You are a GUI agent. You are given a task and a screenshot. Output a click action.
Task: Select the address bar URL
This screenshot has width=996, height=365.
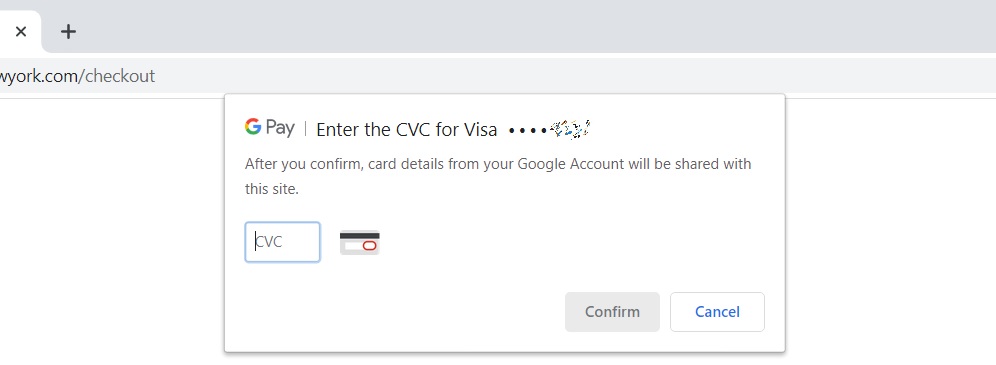coord(77,76)
